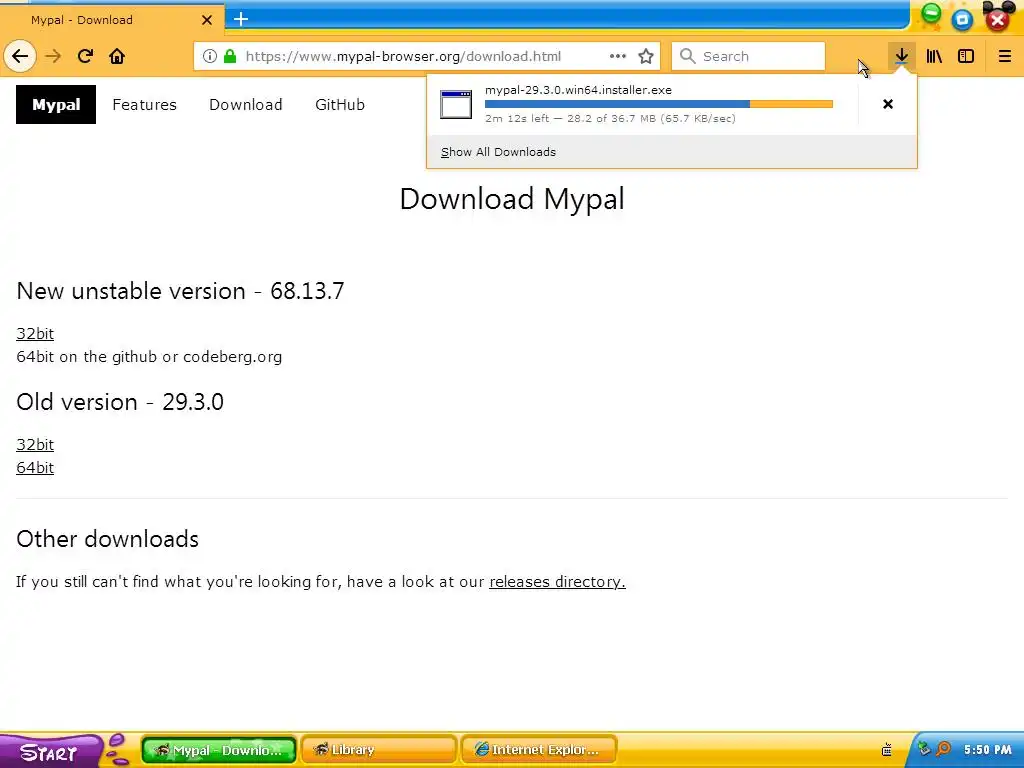This screenshot has height=768, width=1024.
Task: Click the small tray icon left of clock area
Action: [887, 749]
